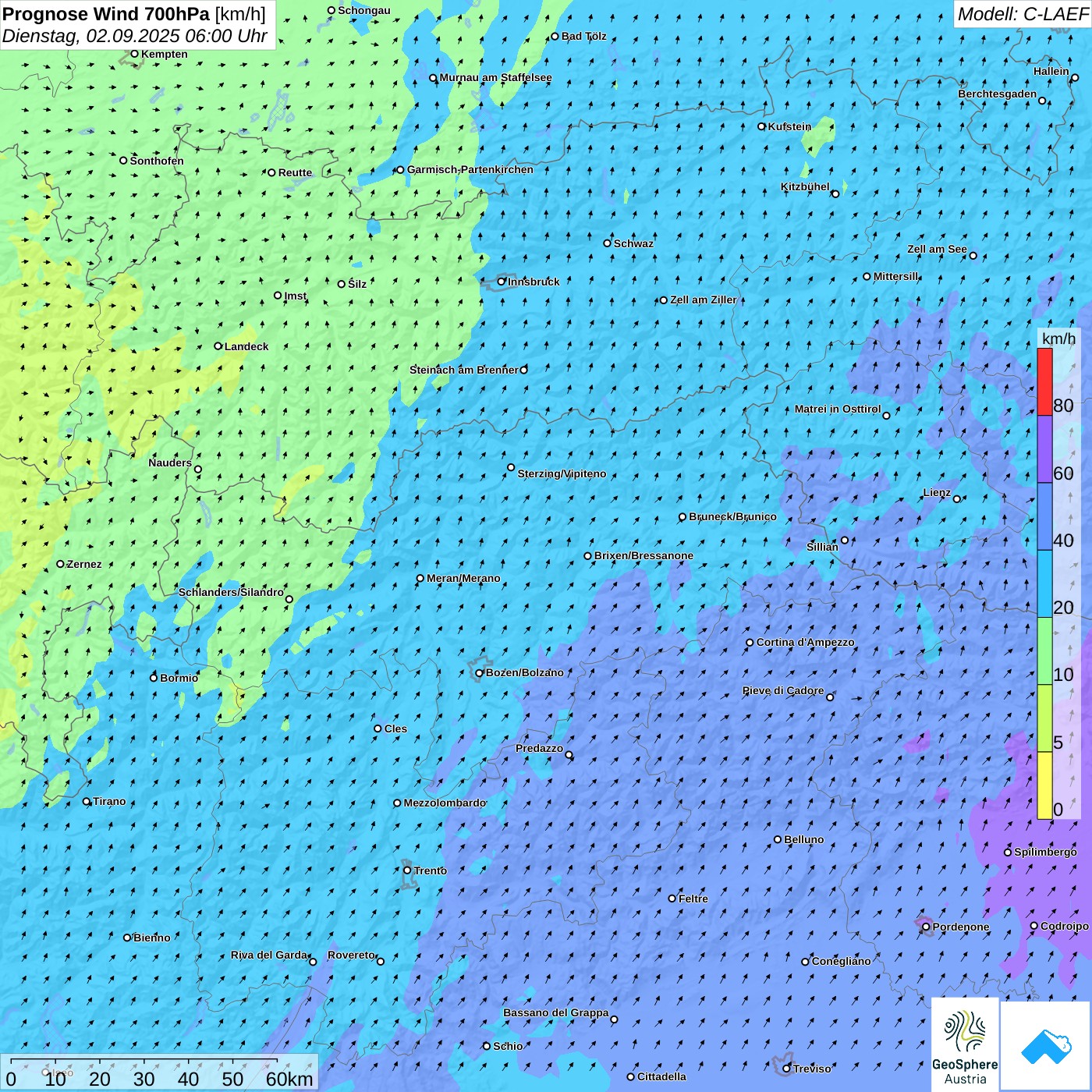Image resolution: width=1092 pixels, height=1092 pixels.
Task: Click the Imst city marker dot
Action: [278, 296]
